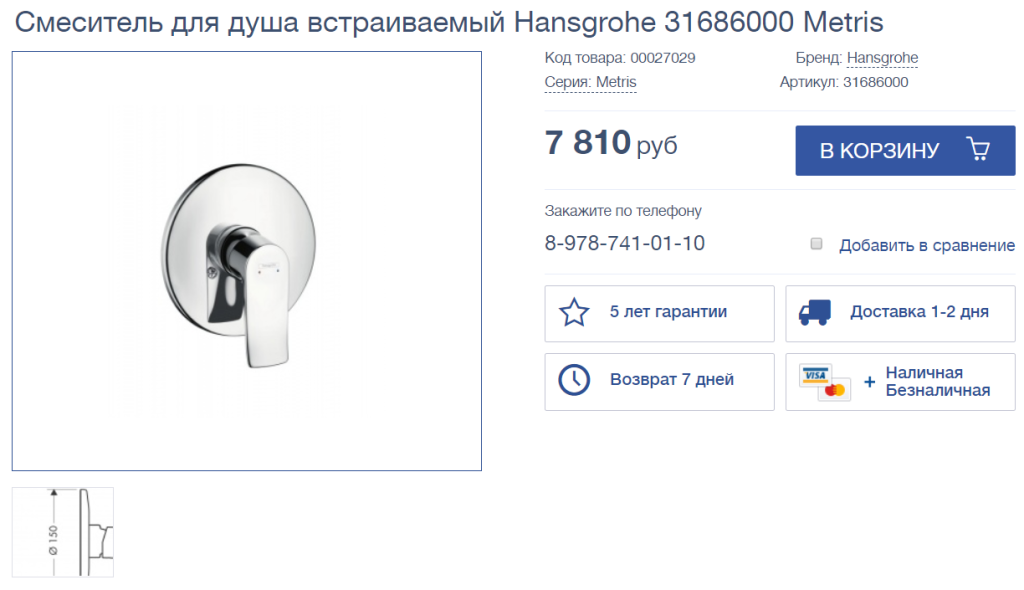Click the 'Возврат 7 дней' info box
1024x590 pixels.
[x=660, y=382]
